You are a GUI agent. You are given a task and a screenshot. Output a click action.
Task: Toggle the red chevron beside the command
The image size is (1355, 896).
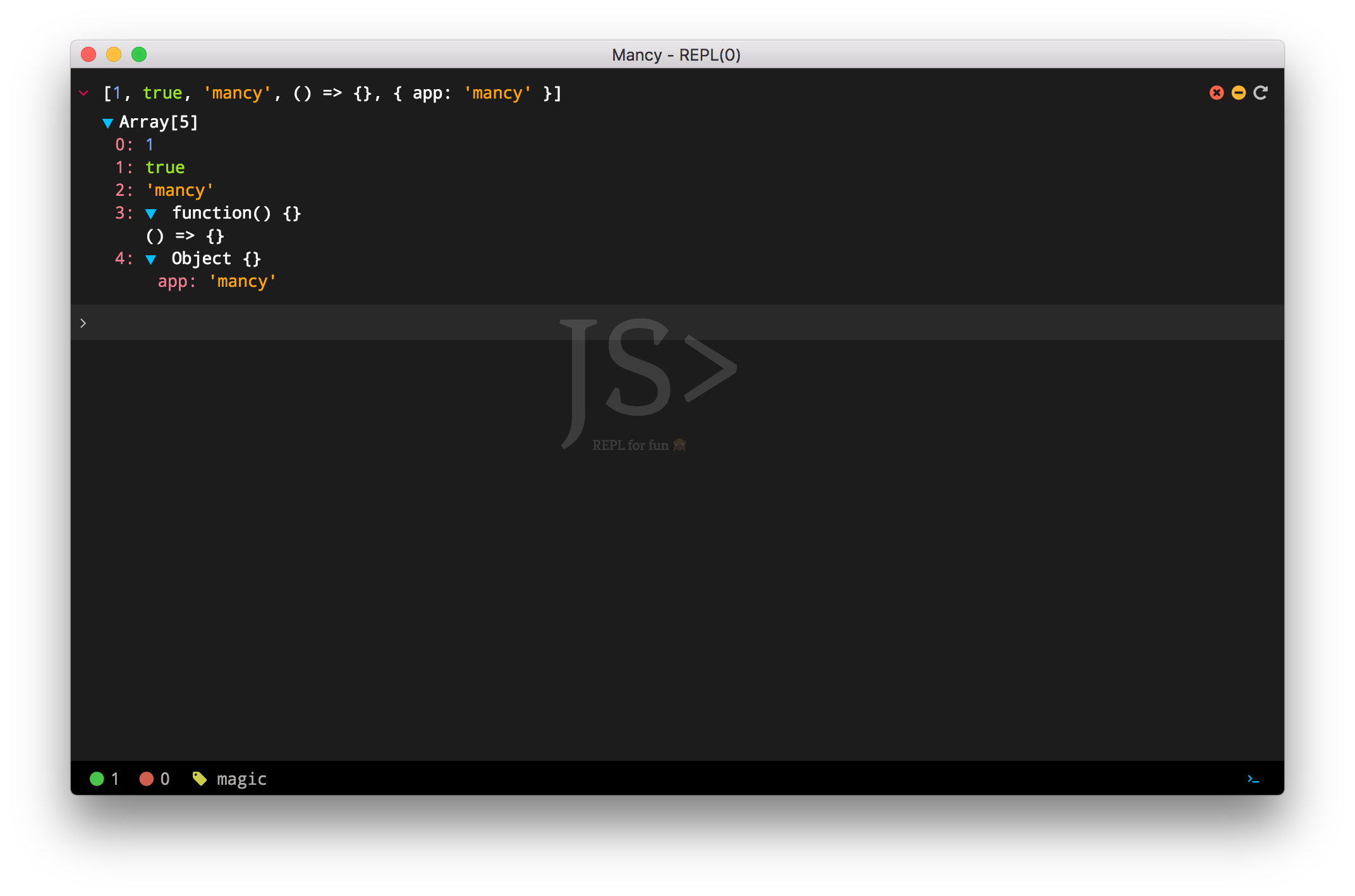point(83,93)
